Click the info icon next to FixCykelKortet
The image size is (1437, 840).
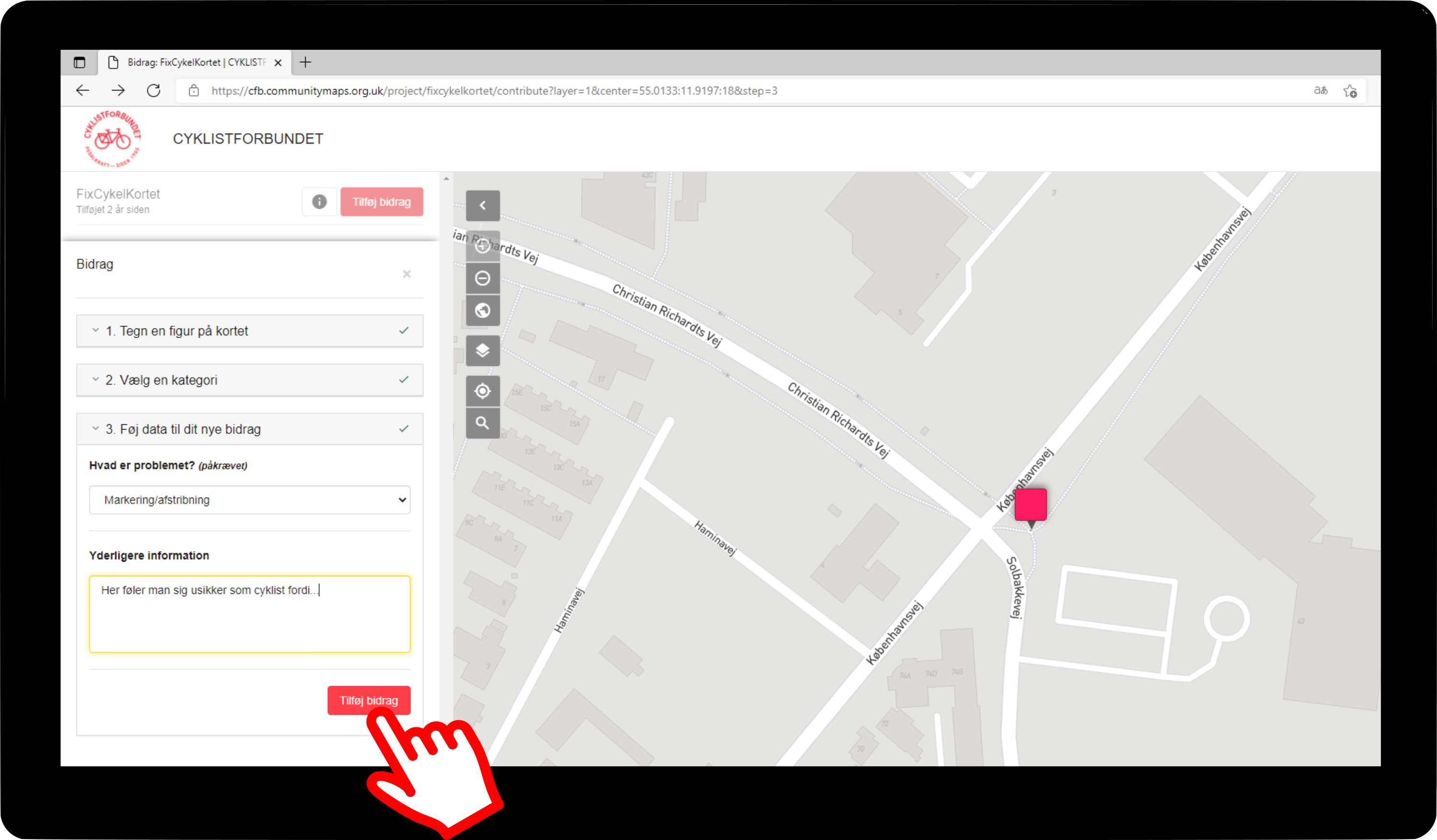tap(319, 202)
